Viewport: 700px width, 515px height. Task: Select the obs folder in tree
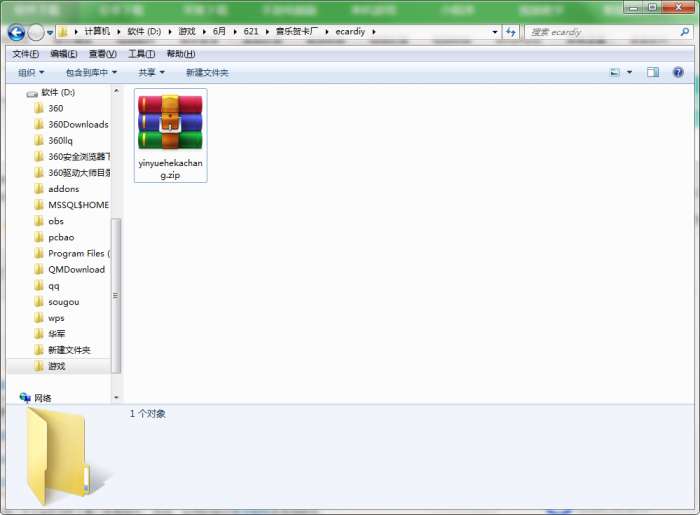(x=56, y=221)
